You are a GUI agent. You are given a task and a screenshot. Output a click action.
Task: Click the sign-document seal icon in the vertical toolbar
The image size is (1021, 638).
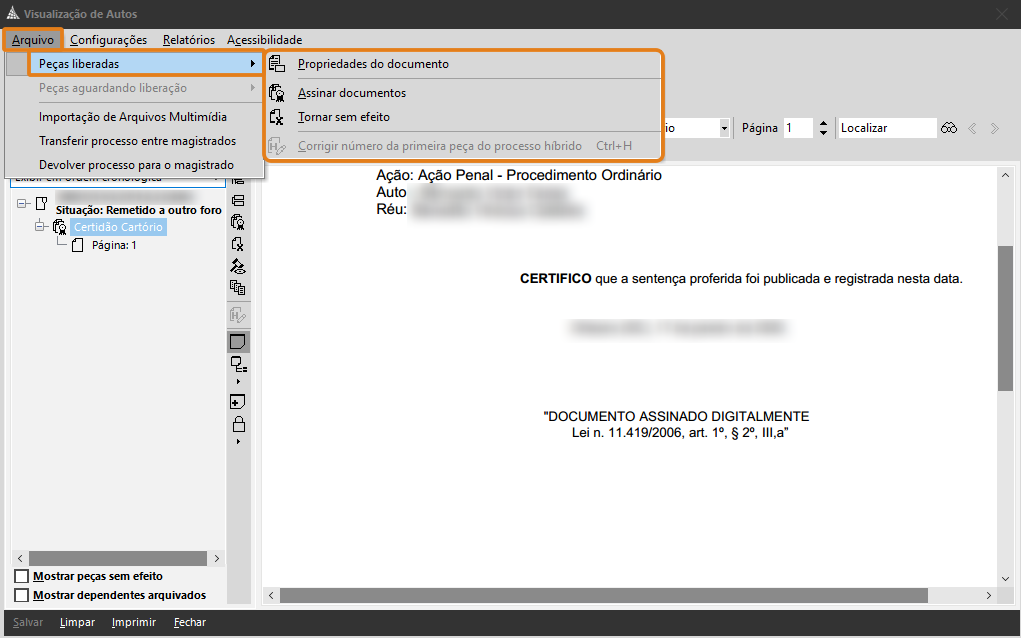tap(238, 222)
